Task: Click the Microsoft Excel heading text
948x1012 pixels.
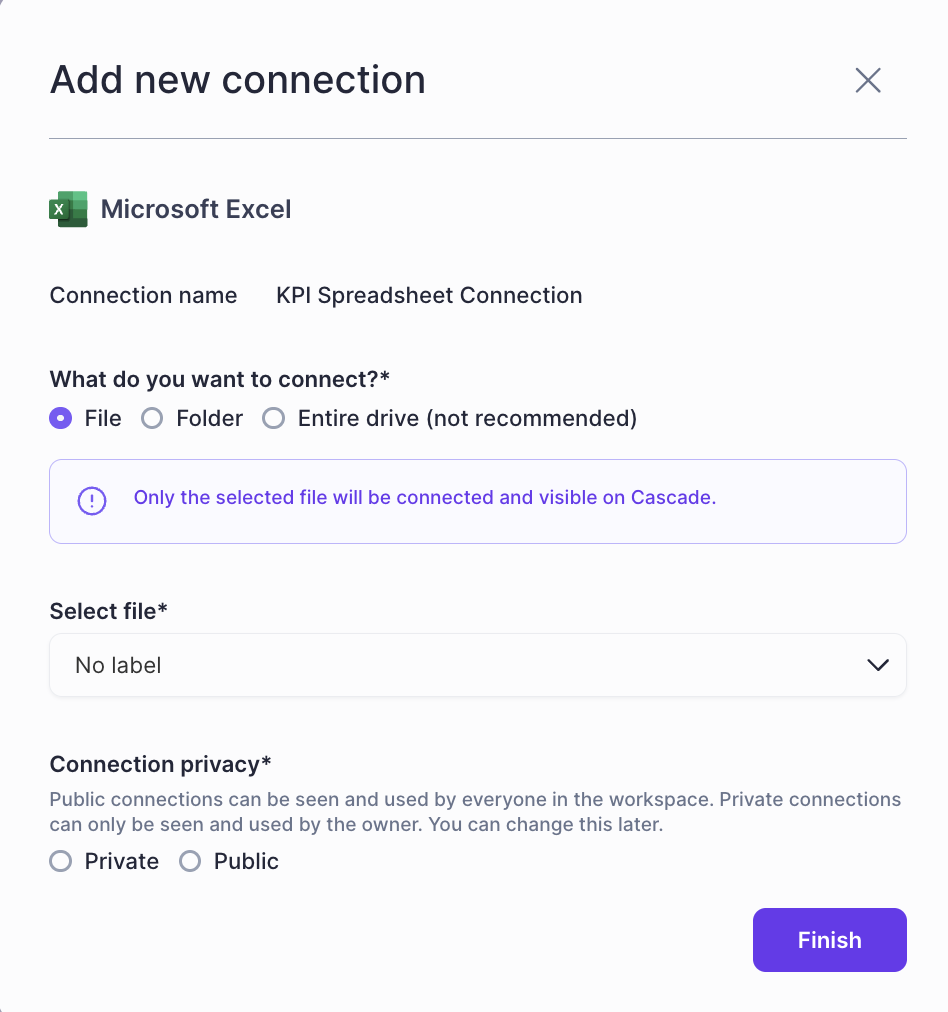Action: 196,209
